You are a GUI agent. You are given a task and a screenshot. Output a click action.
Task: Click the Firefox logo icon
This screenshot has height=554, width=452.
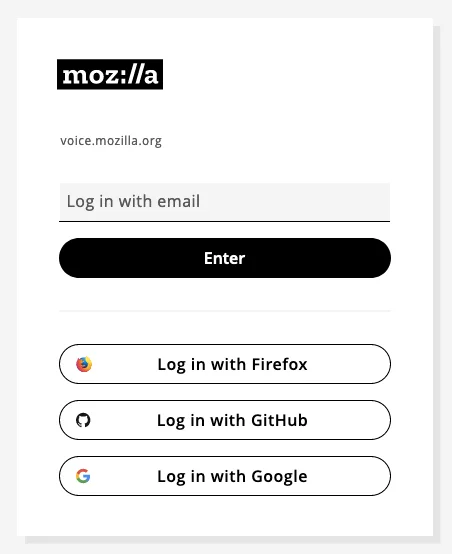point(84,364)
